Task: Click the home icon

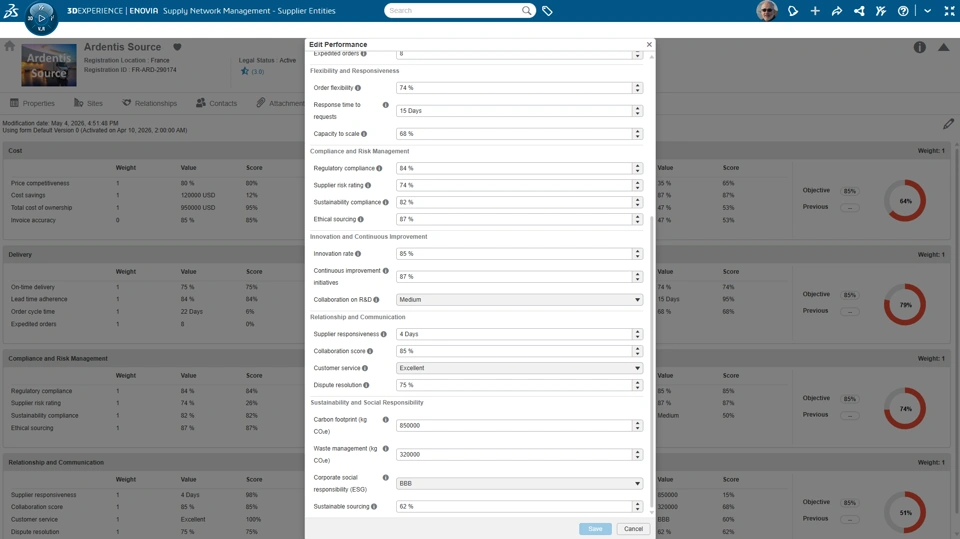Action: [x=9, y=46]
